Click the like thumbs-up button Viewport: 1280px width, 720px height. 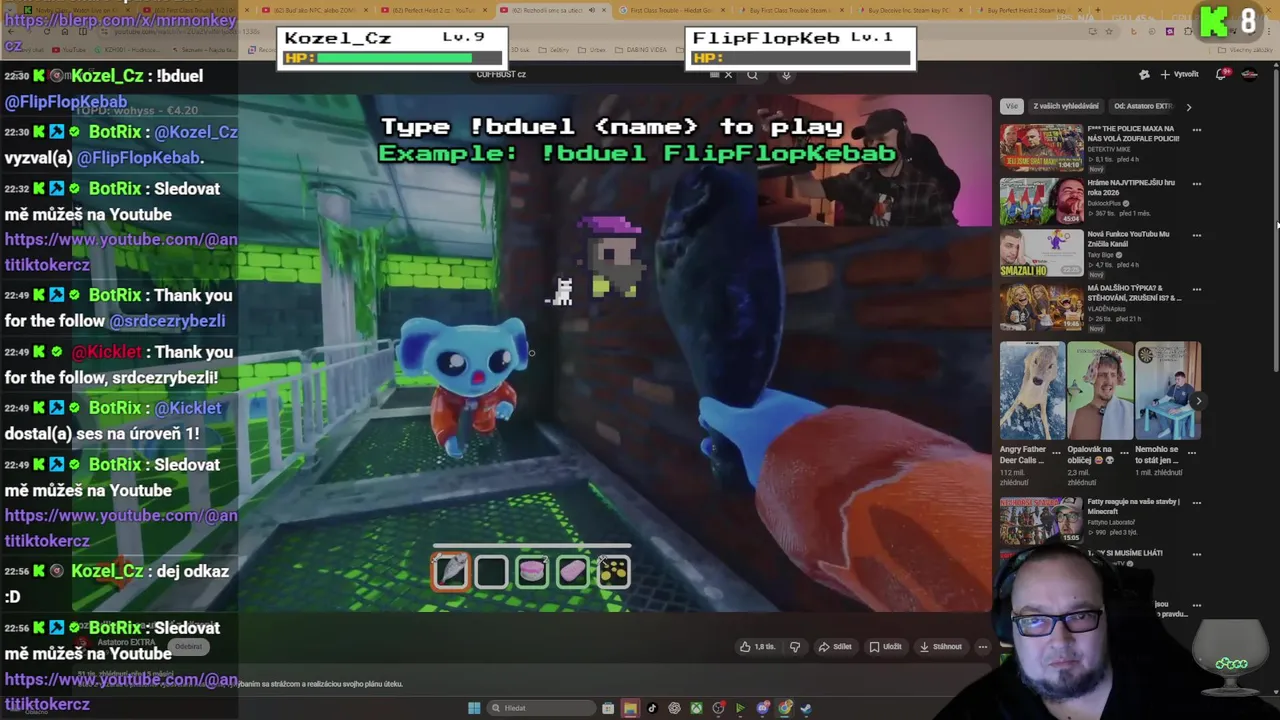(x=757, y=647)
